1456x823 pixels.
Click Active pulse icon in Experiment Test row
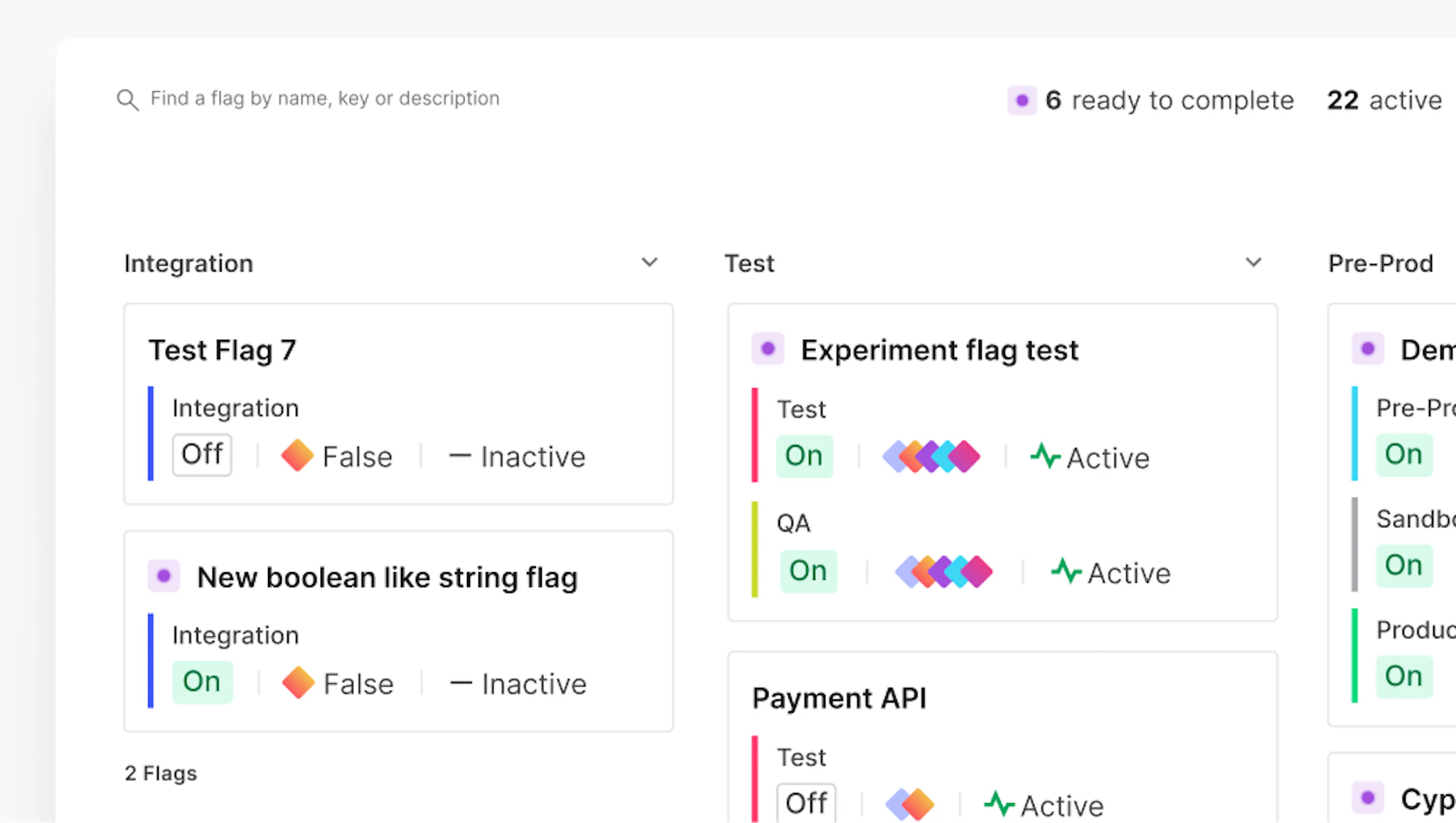[x=1045, y=456]
